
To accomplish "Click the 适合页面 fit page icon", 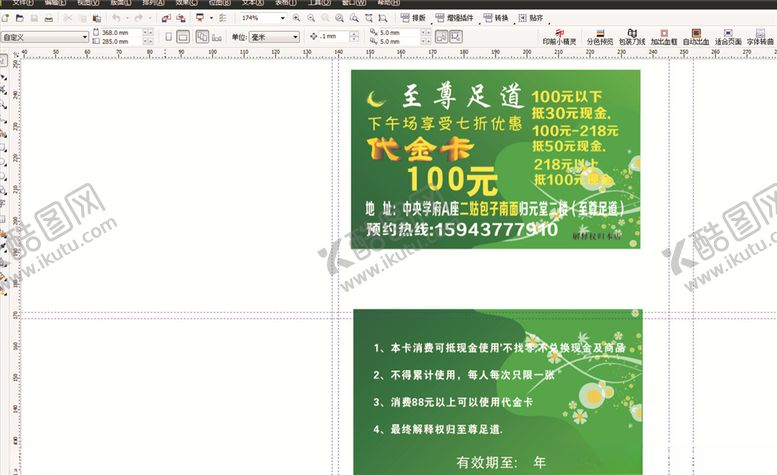I will click(x=728, y=37).
